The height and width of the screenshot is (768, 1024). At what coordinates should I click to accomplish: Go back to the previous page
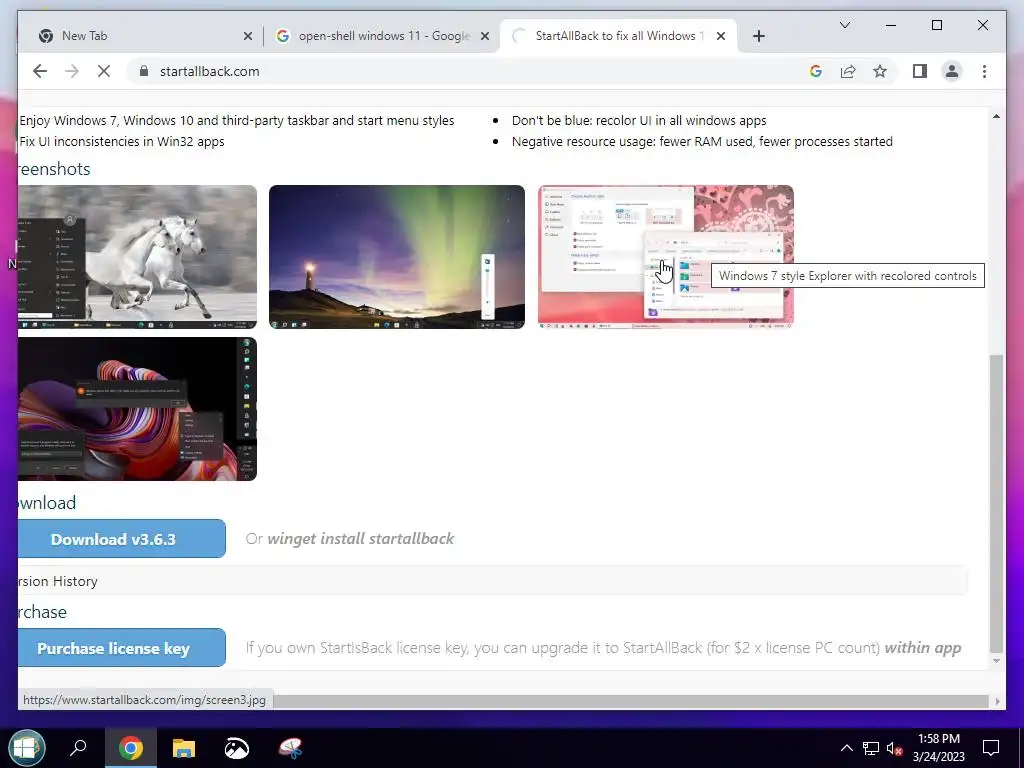(40, 71)
